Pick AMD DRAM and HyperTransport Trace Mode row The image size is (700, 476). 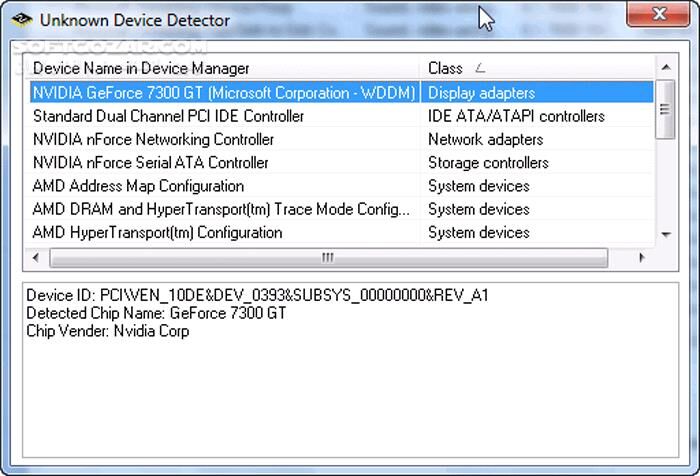(x=221, y=209)
